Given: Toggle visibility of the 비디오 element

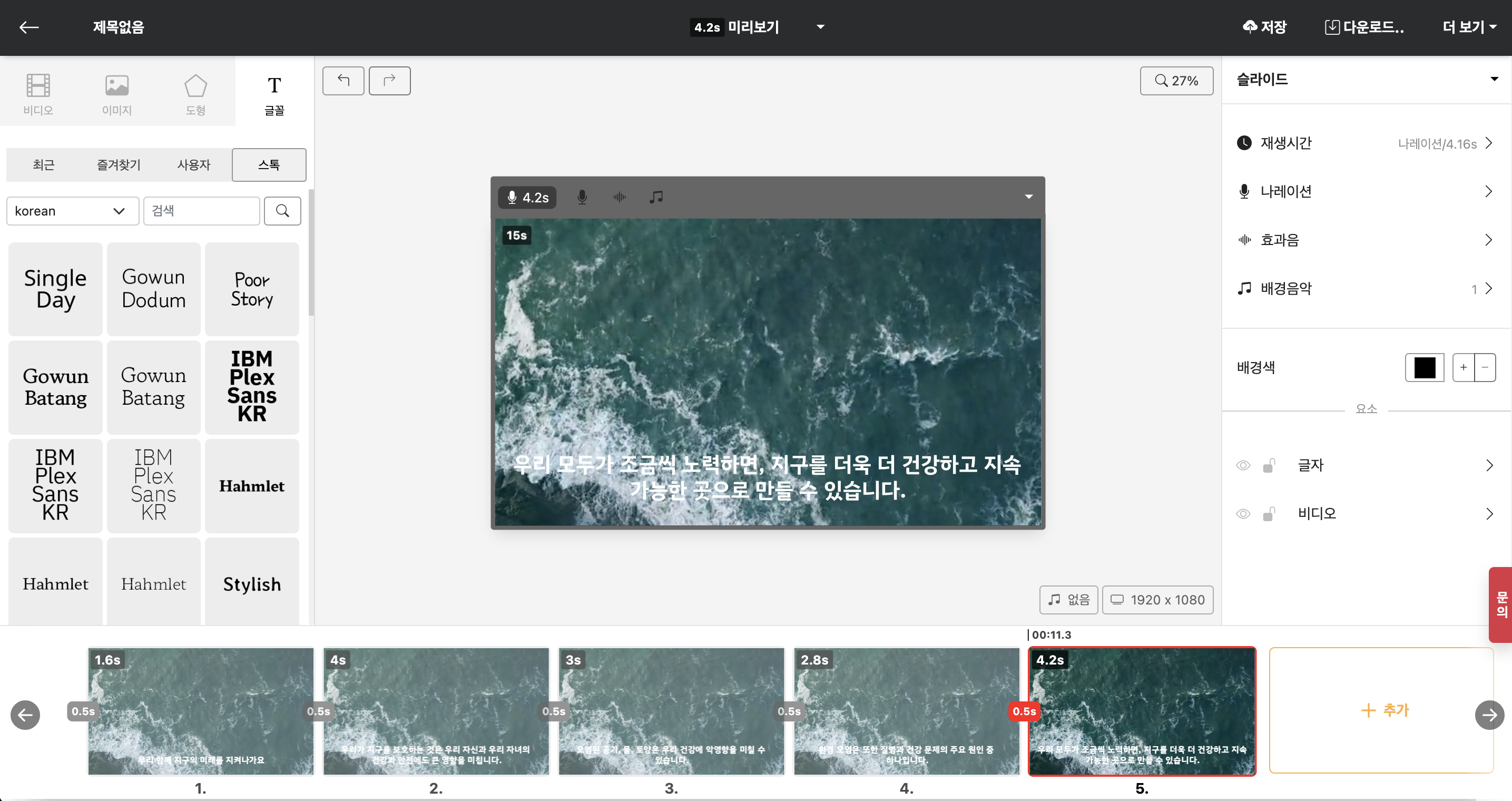Looking at the screenshot, I should point(1243,514).
